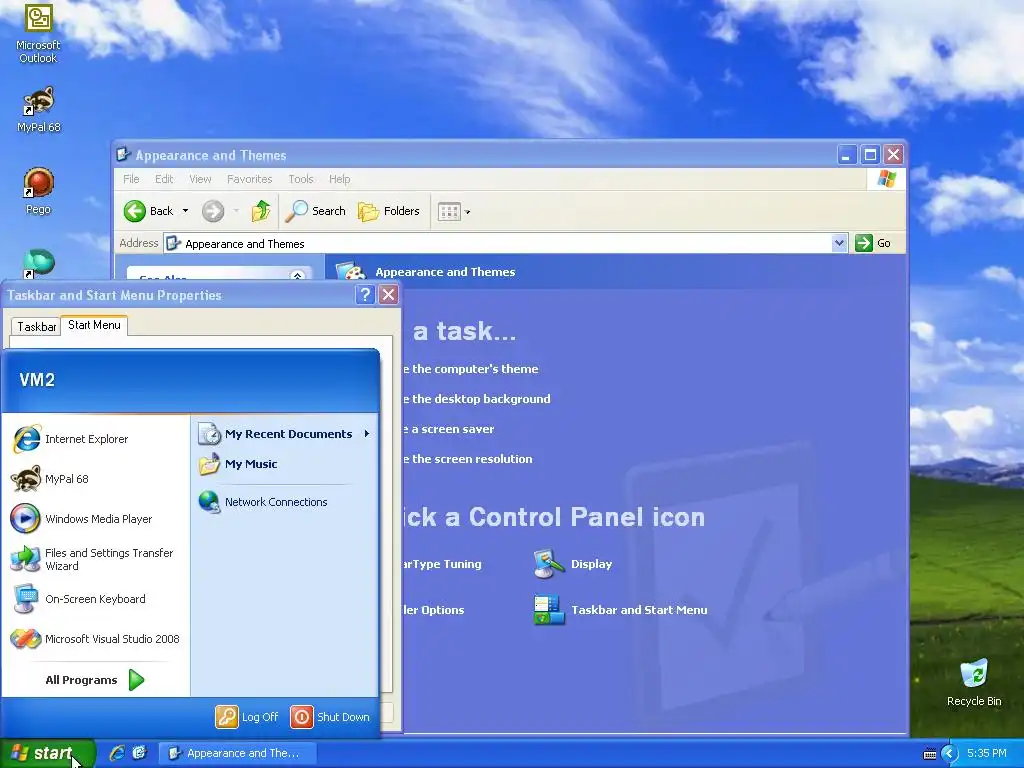
Task: Select the Recycle Bin icon
Action: click(x=974, y=682)
